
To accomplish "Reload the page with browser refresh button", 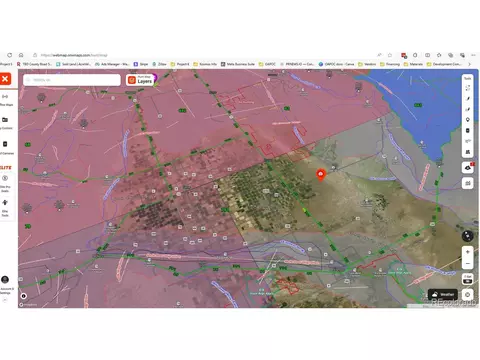I will (x=10, y=55).
